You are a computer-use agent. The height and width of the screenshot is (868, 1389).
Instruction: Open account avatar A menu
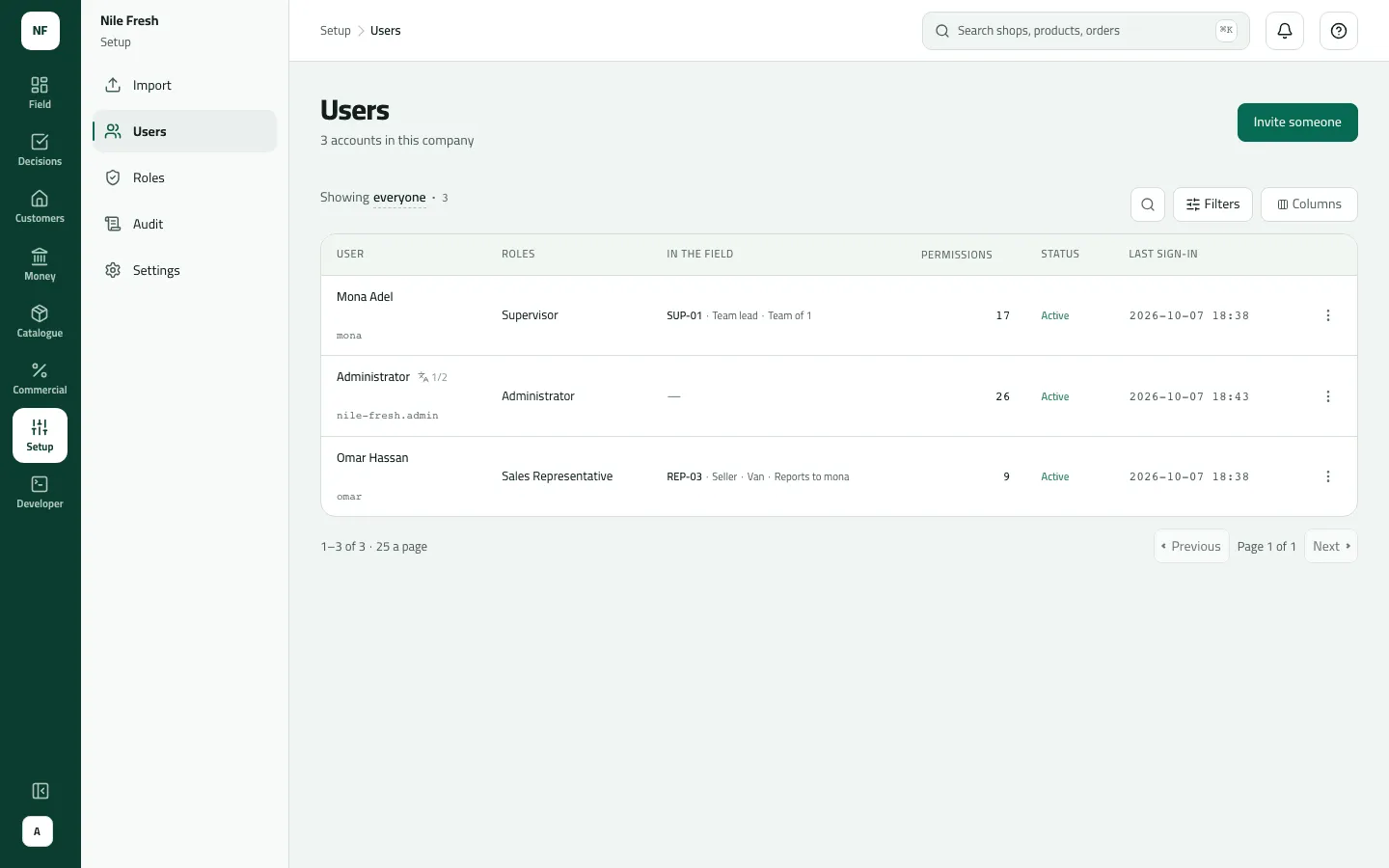[38, 831]
